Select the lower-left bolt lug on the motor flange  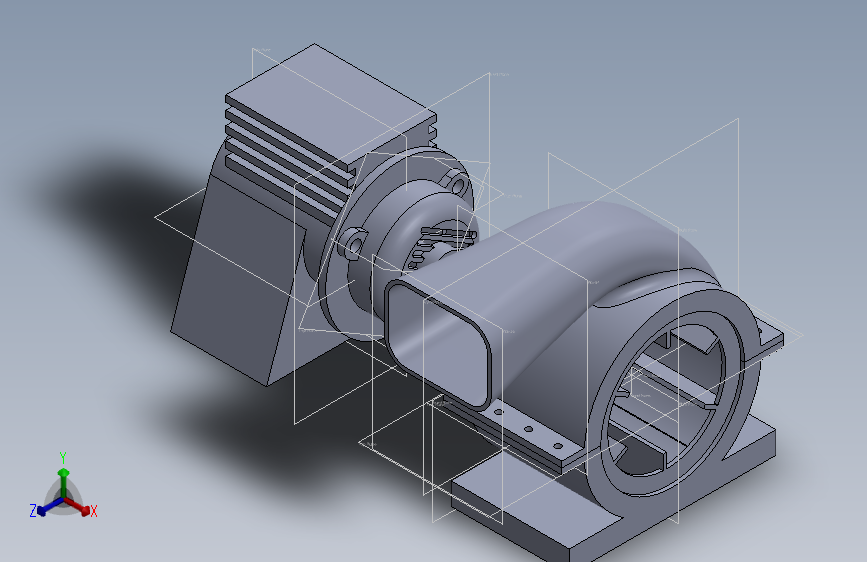click(353, 243)
